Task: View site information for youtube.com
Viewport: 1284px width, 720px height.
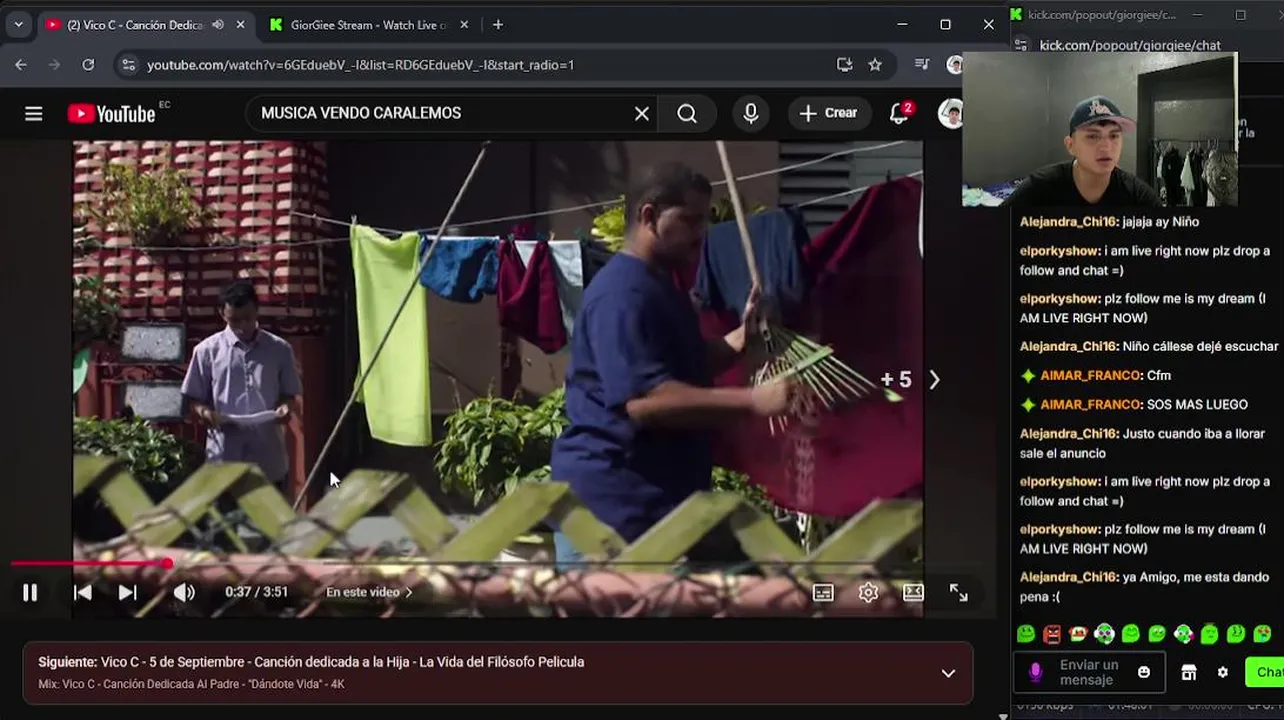Action: [128, 65]
